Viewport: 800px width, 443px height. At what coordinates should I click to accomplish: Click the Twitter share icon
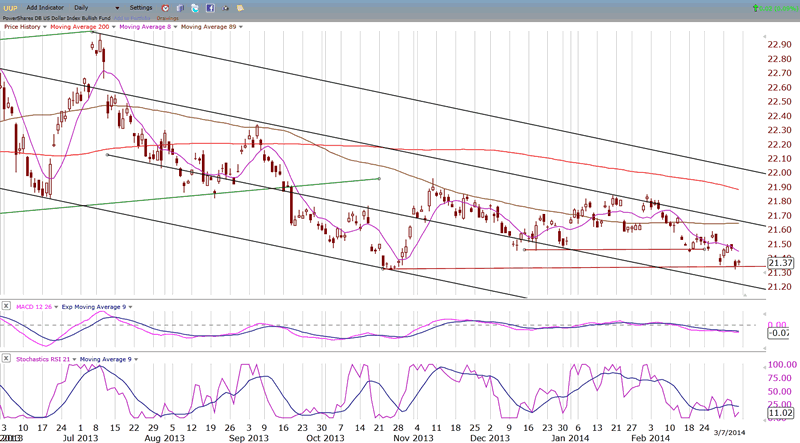pyautogui.click(x=195, y=7)
